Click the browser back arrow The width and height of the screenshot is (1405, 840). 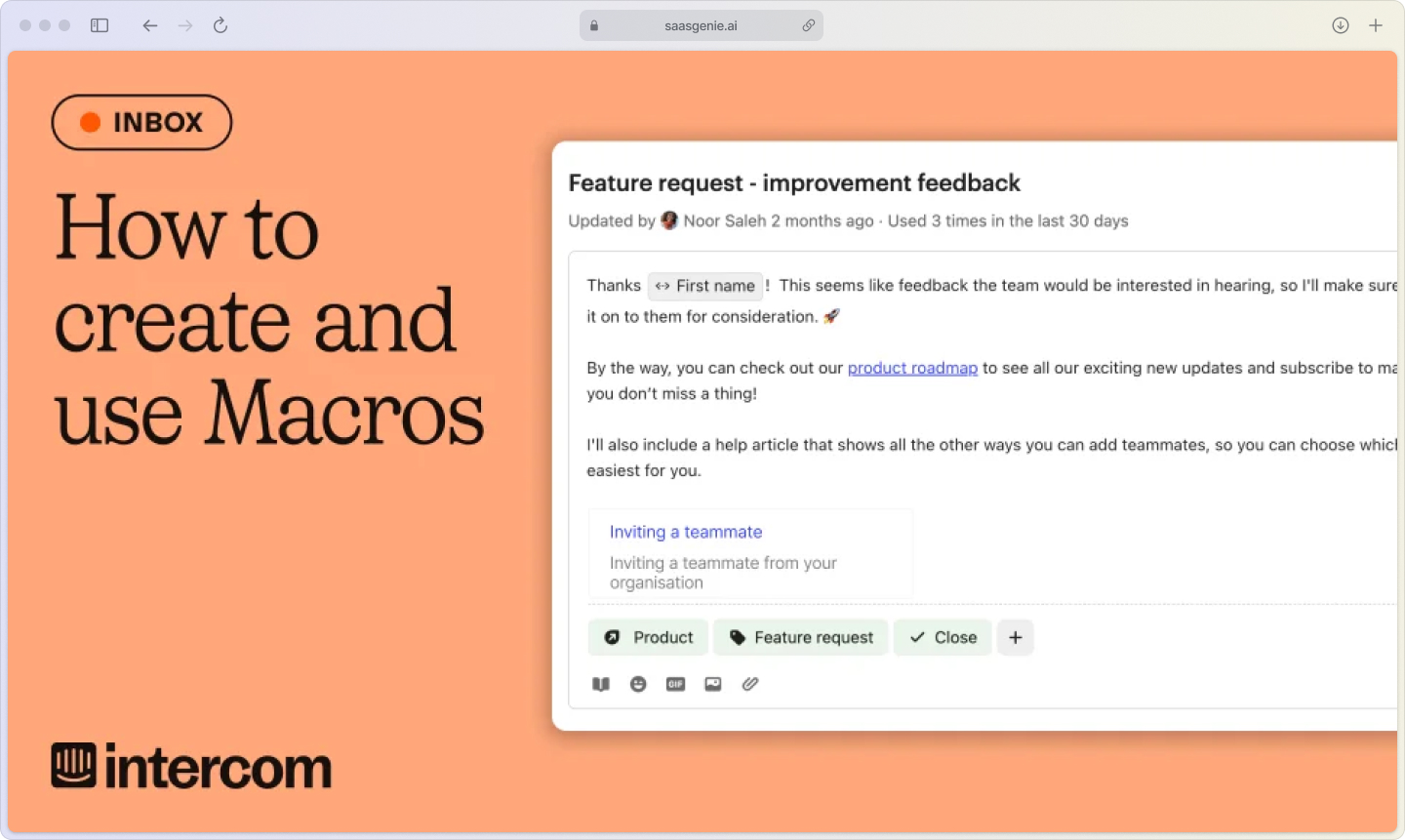tap(149, 25)
